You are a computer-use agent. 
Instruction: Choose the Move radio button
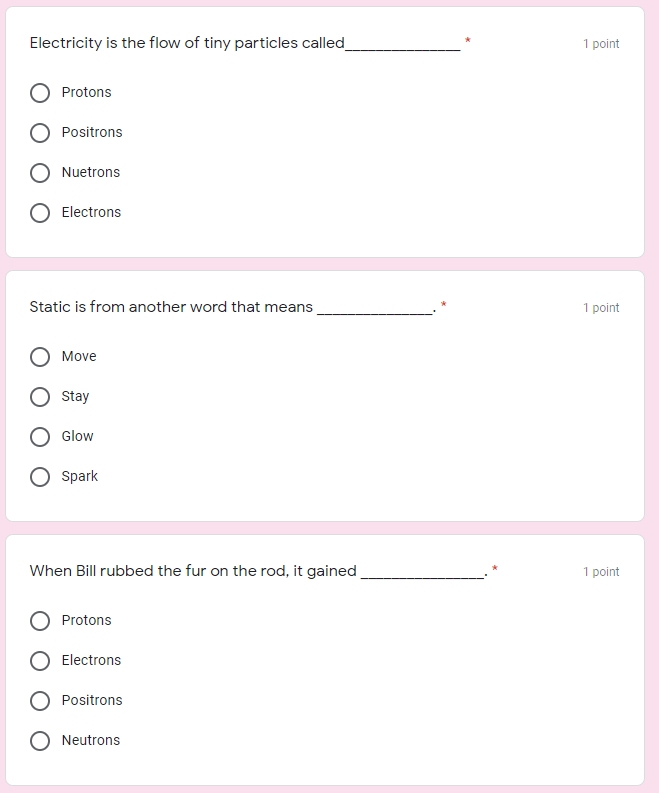tap(40, 357)
